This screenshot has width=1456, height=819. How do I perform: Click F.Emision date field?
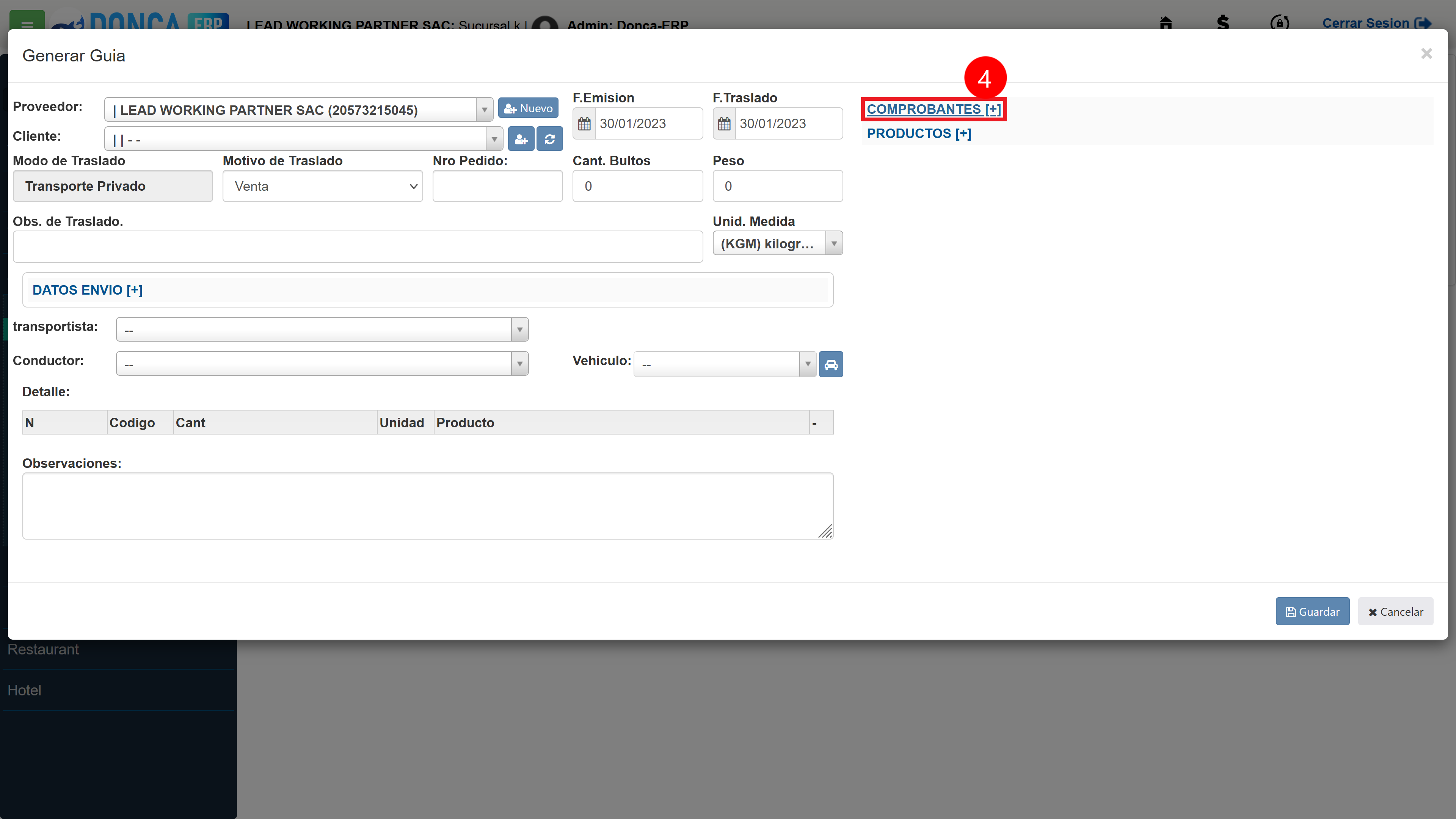(649, 124)
